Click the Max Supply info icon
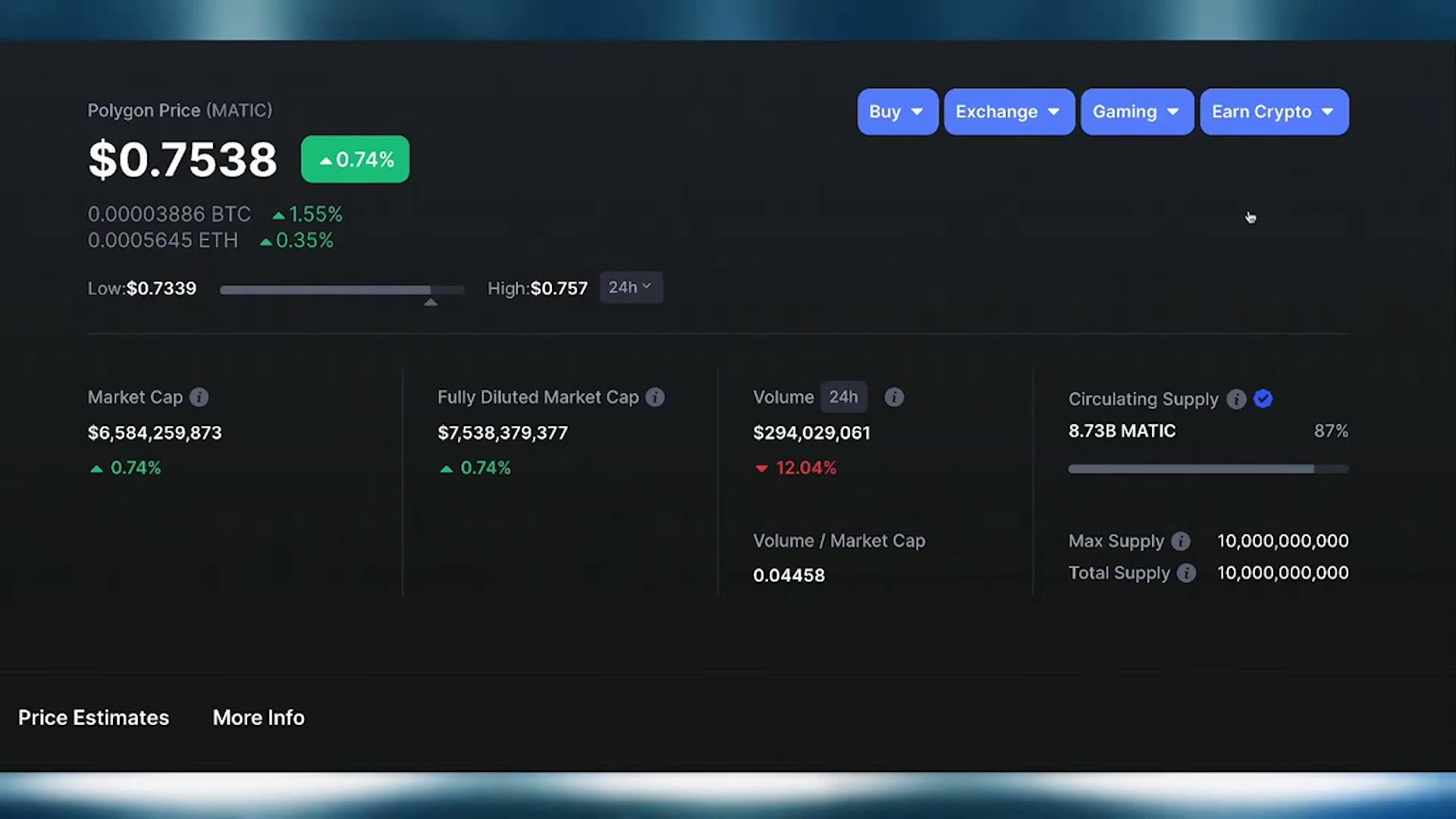Viewport: 1456px width, 819px height. click(1181, 541)
